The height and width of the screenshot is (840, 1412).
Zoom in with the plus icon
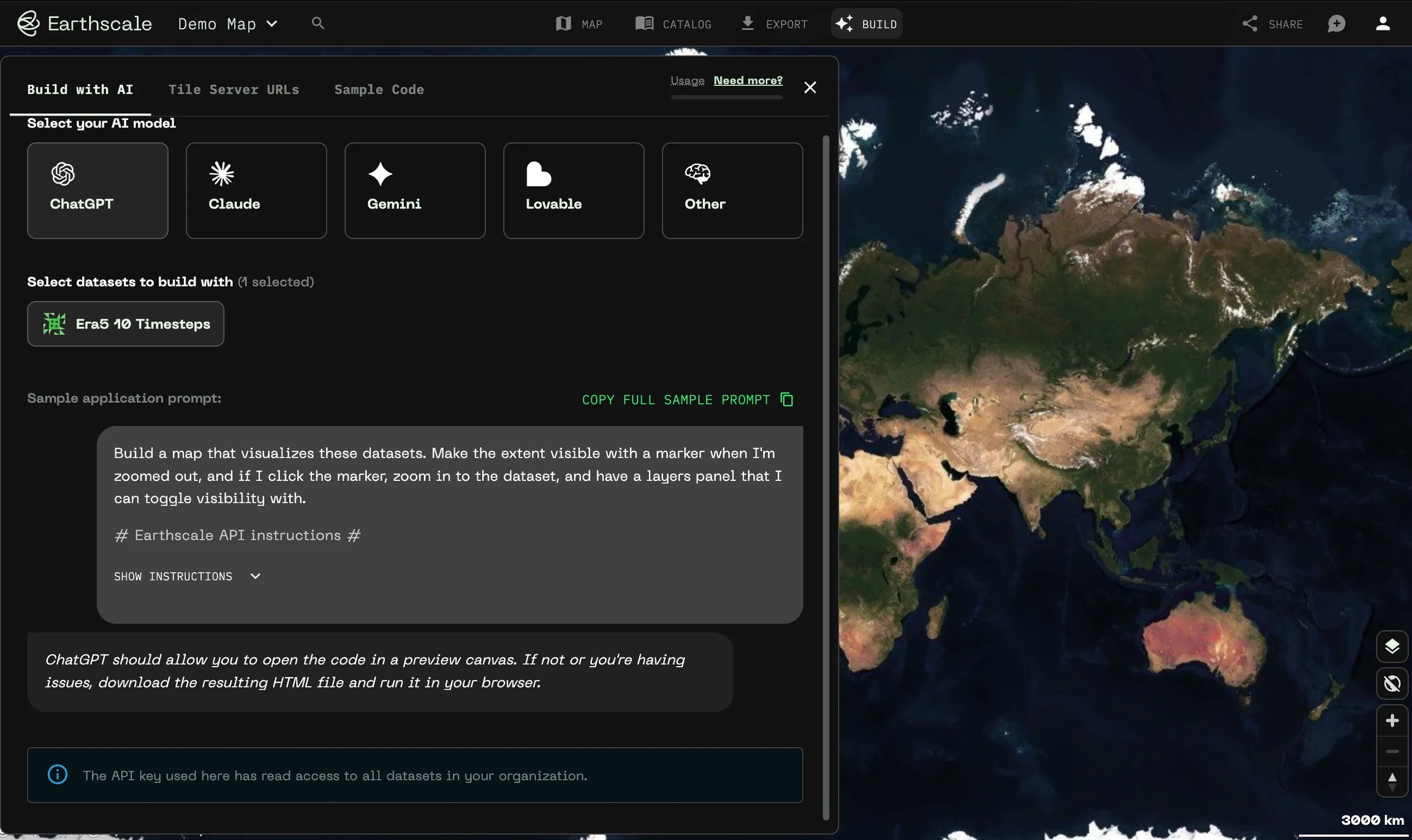click(1392, 721)
